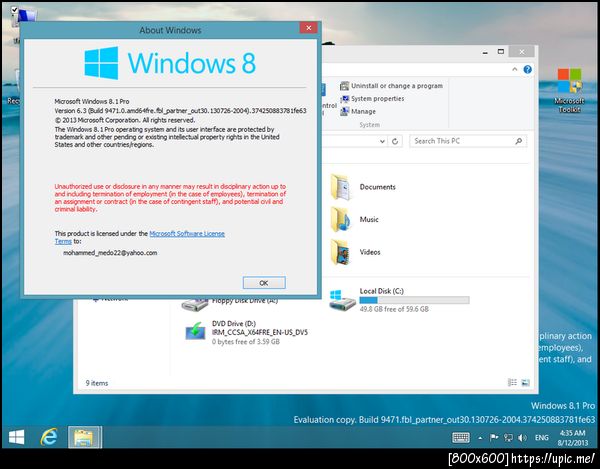Click the 'Local Disk (C:)' name label
Viewport: 600px width, 469px height.
tap(382, 291)
